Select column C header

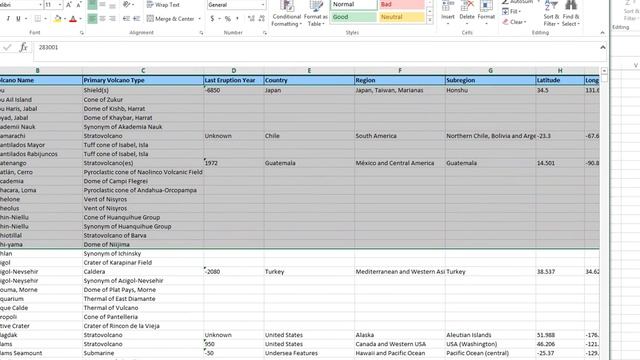(143, 71)
